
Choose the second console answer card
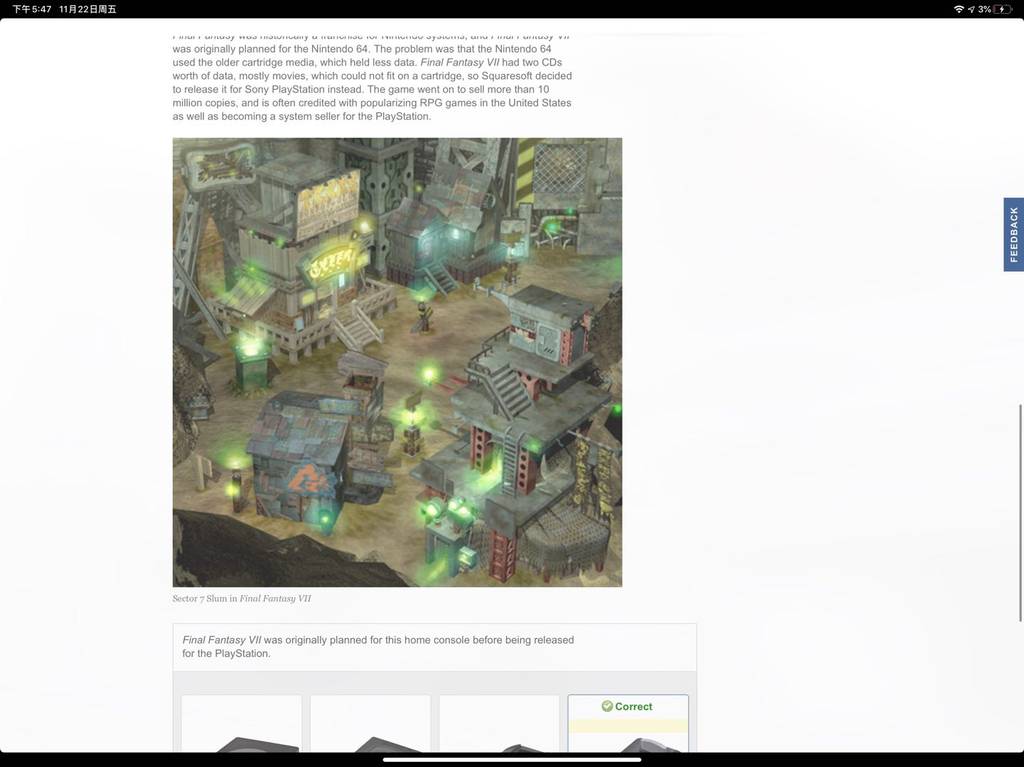click(370, 723)
